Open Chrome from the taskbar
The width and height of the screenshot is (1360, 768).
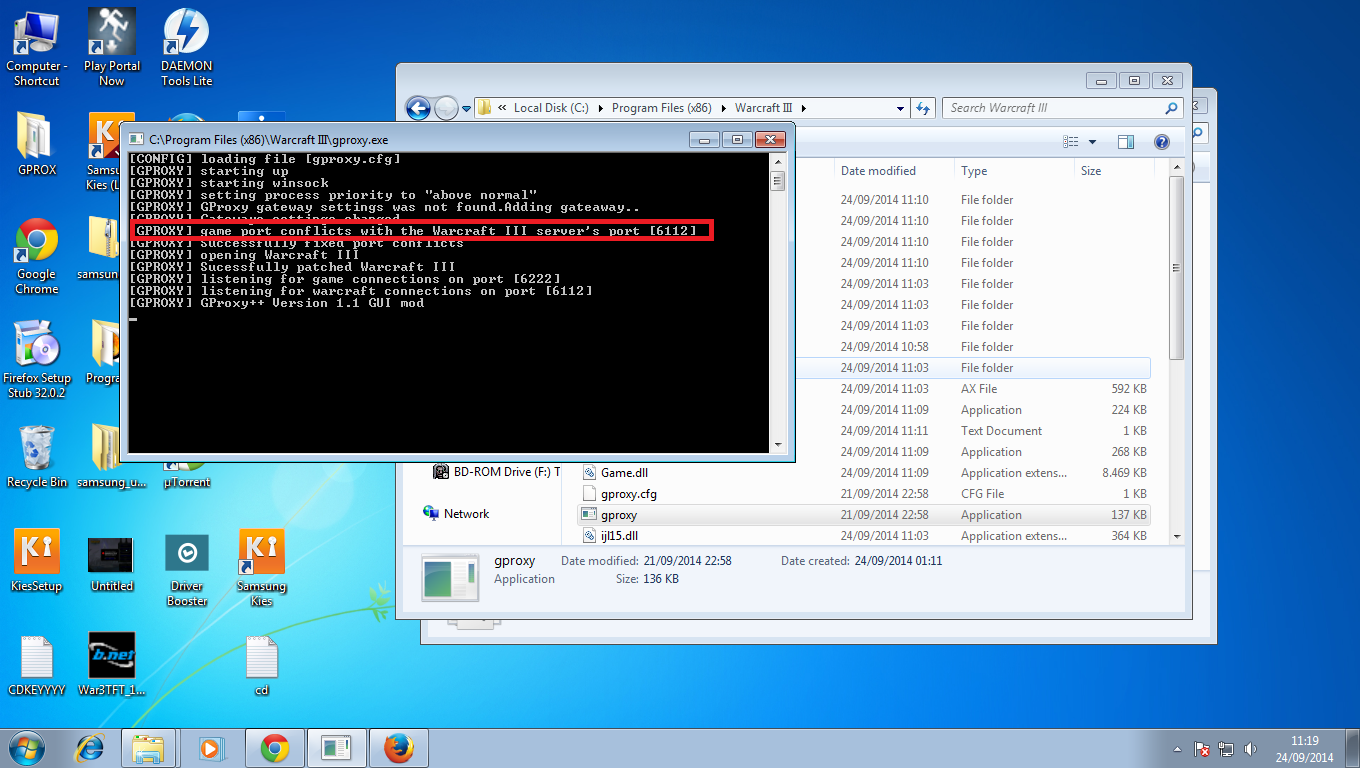(x=274, y=748)
